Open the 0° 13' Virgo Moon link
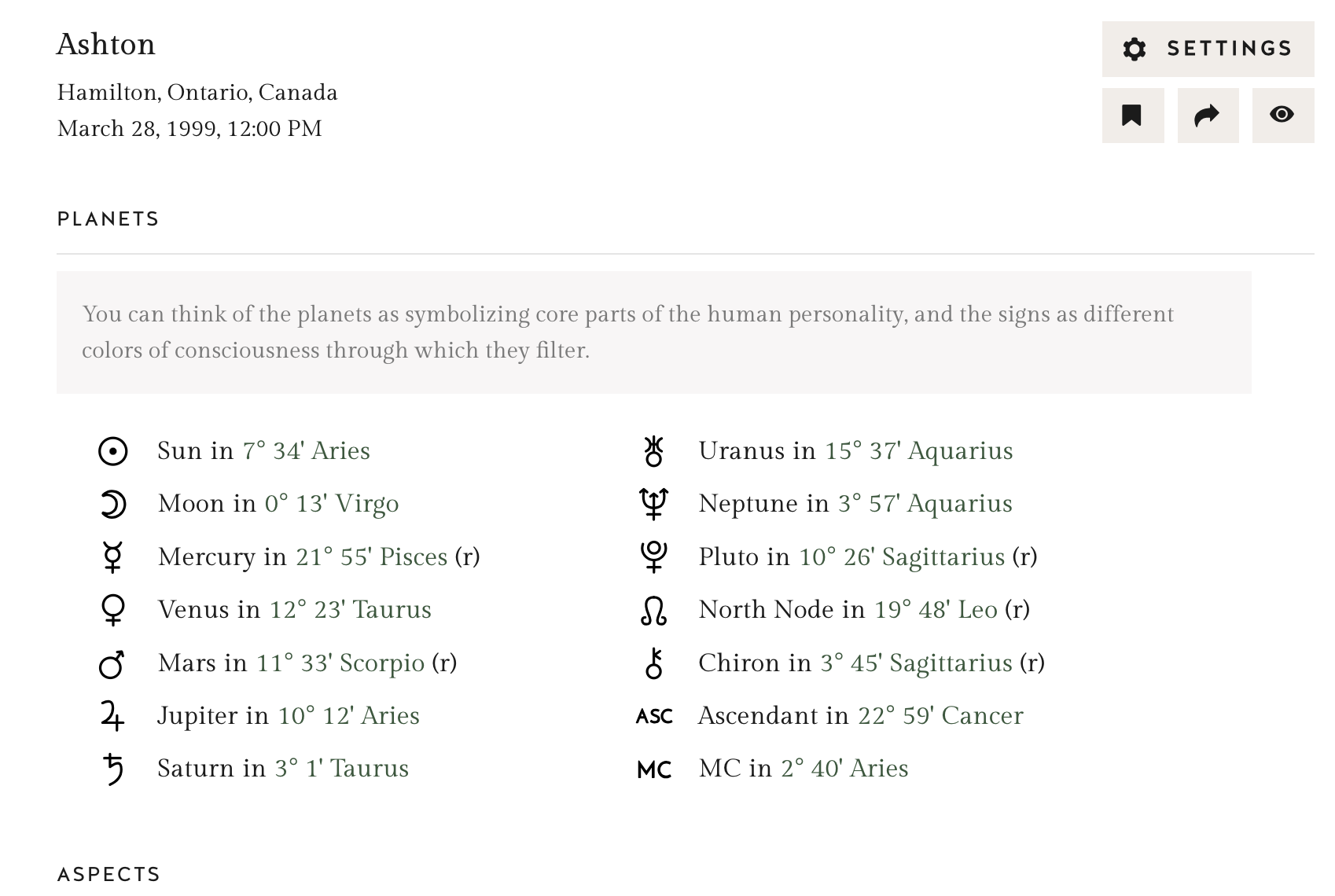This screenshot has width=1335, height=896. point(332,504)
